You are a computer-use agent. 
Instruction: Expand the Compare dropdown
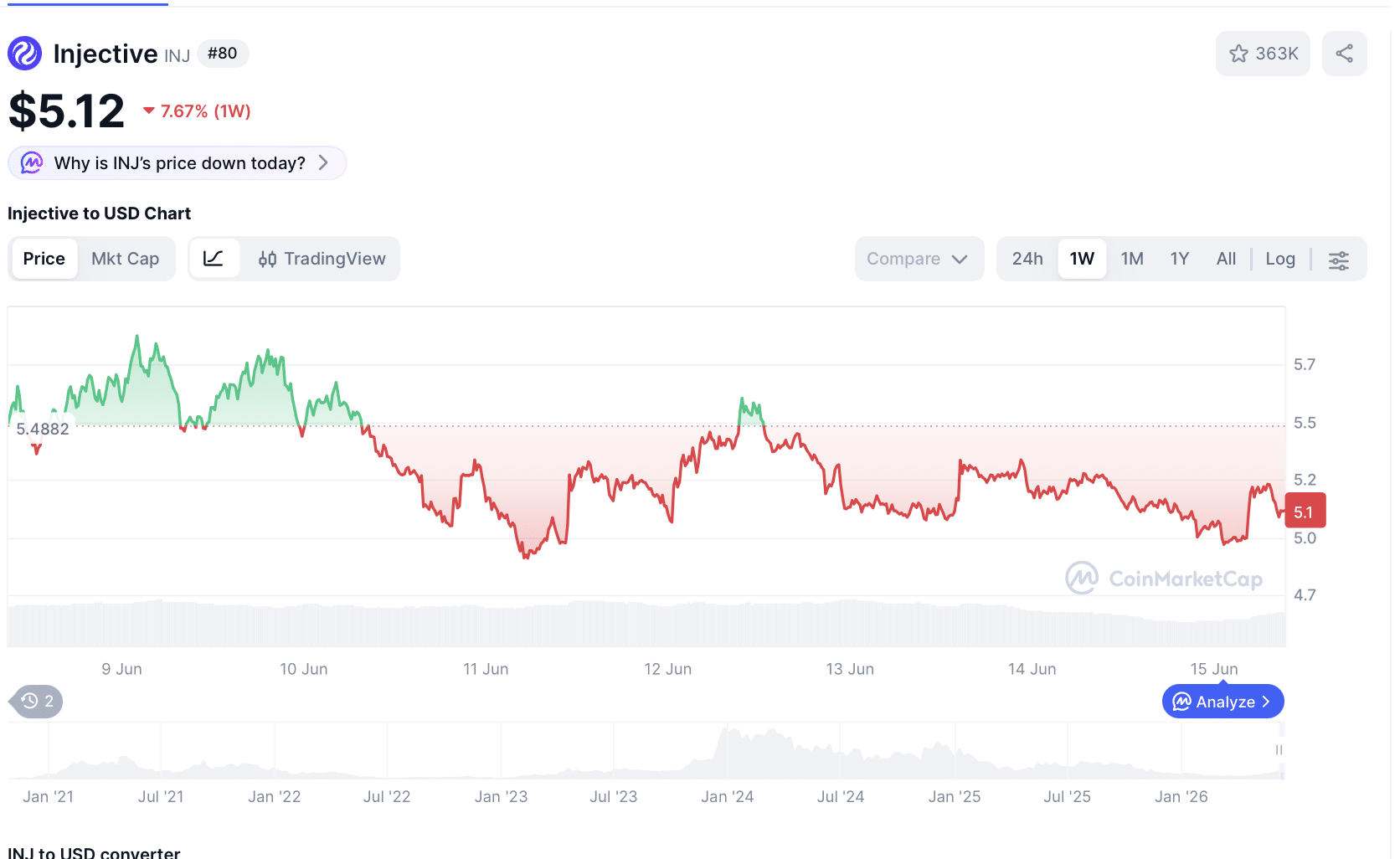[x=919, y=259]
